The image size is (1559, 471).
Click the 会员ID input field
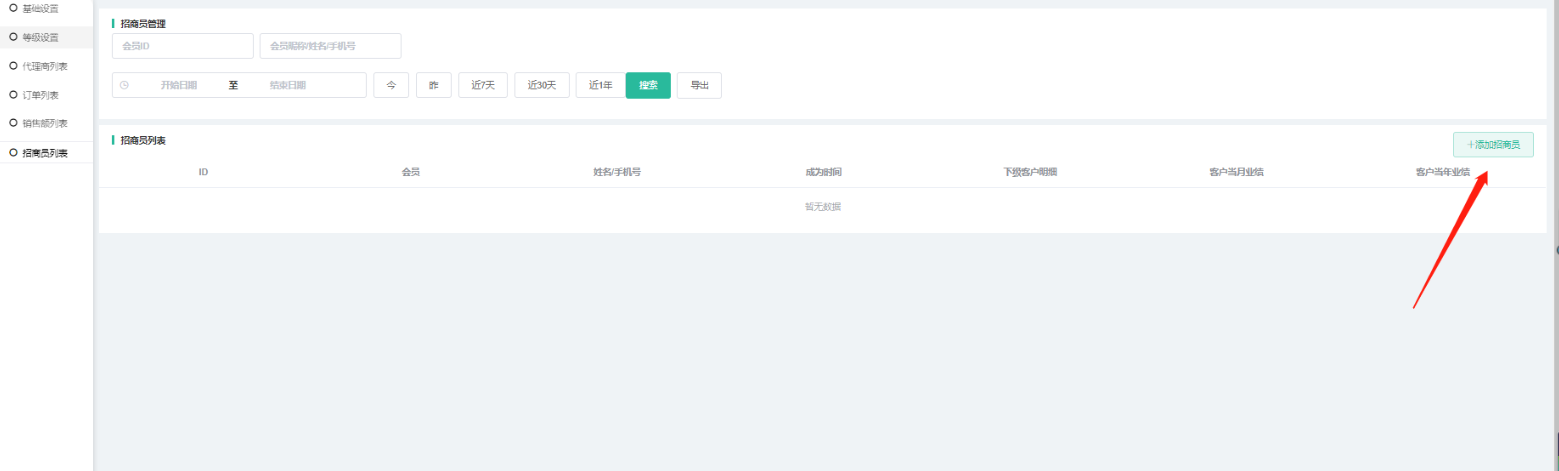tap(182, 46)
